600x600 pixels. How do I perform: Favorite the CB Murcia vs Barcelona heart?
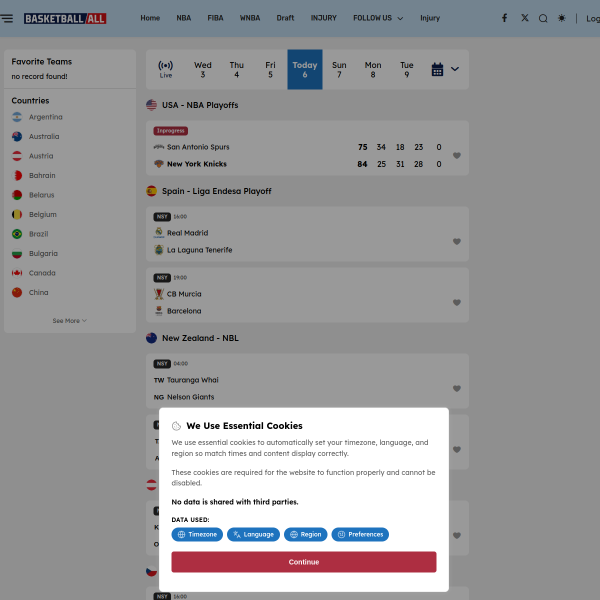pos(457,302)
